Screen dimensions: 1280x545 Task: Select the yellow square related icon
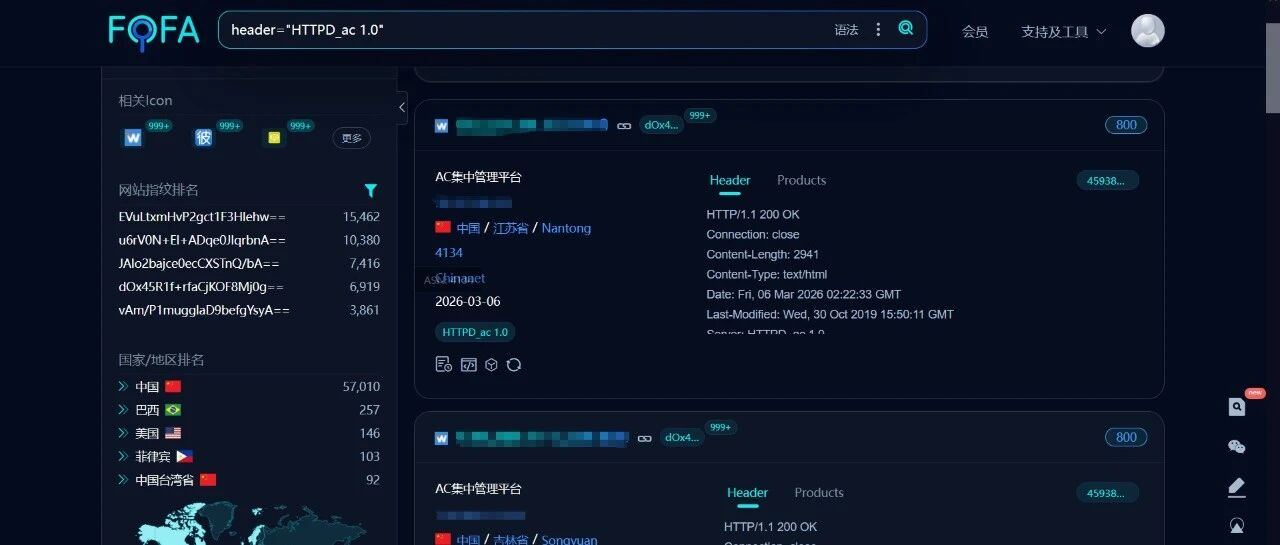274,138
